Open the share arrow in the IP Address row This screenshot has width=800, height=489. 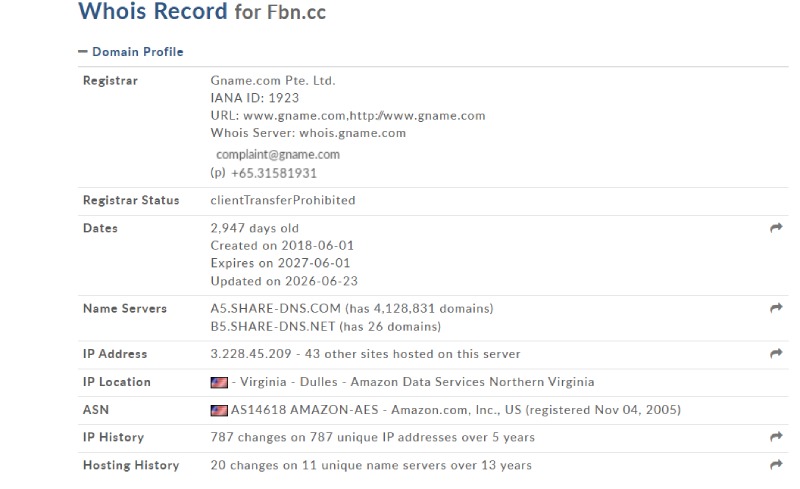point(776,353)
